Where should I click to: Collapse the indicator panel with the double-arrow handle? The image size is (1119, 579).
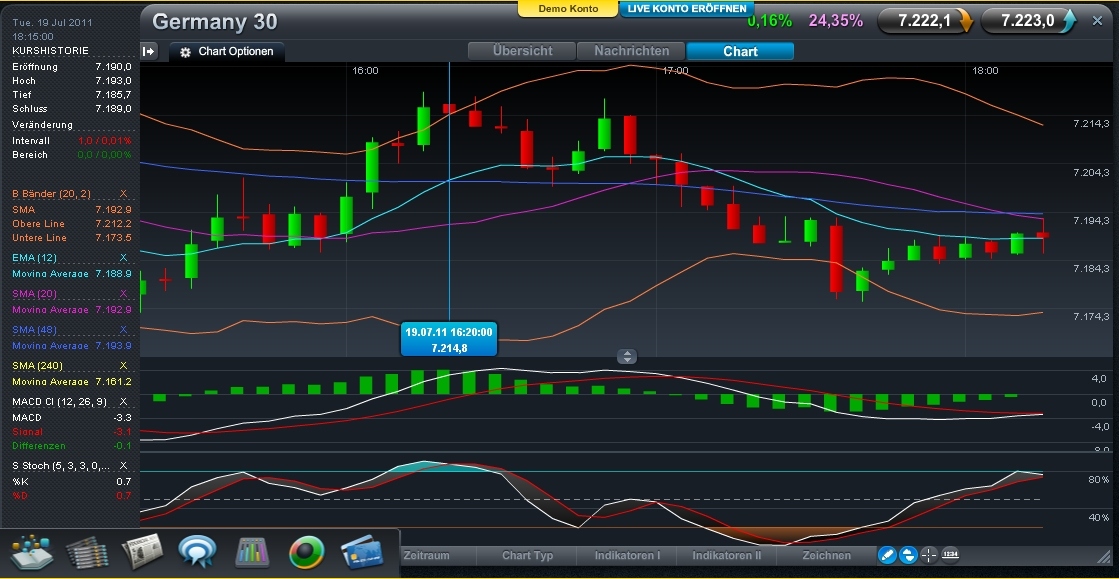click(625, 357)
